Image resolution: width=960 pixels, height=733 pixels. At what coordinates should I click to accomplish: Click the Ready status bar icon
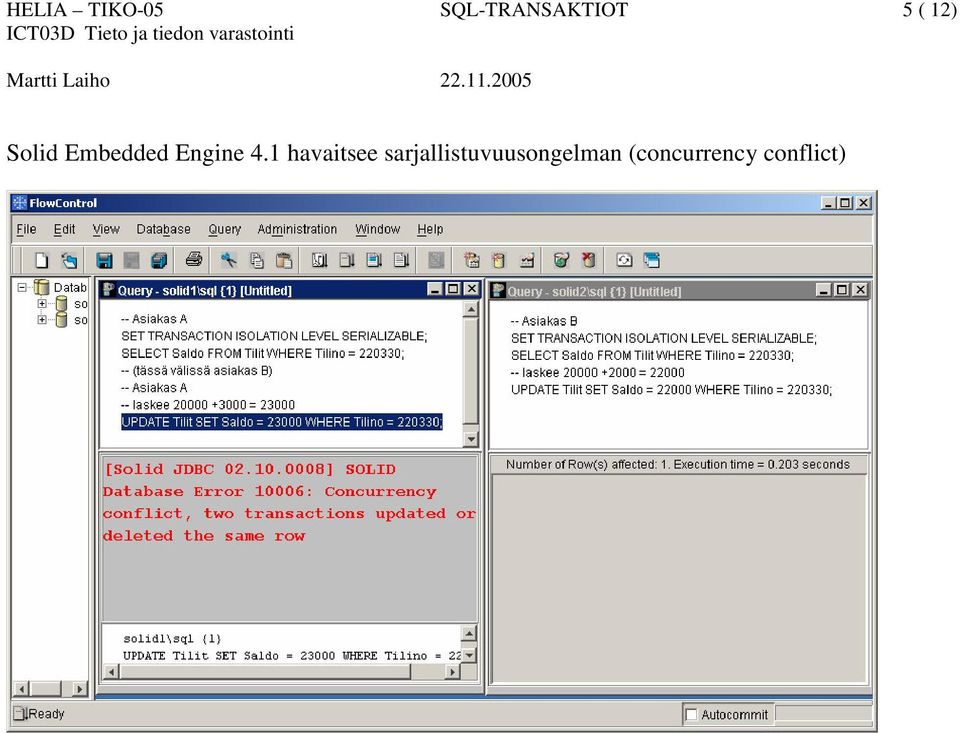pyautogui.click(x=21, y=713)
